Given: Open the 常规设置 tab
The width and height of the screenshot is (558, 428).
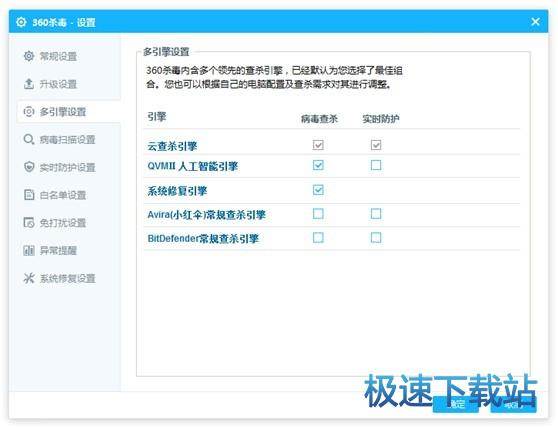Looking at the screenshot, I should coord(69,56).
